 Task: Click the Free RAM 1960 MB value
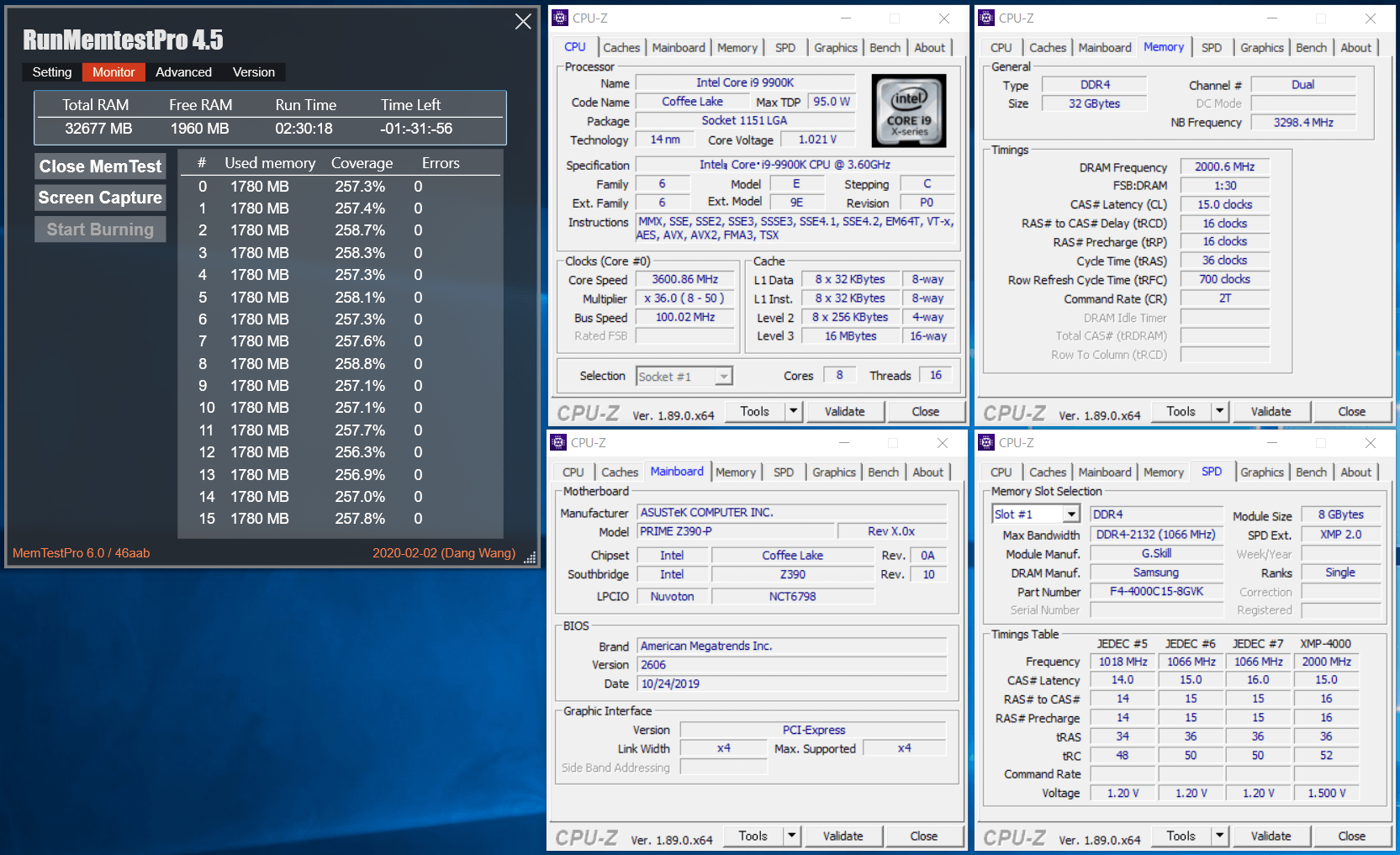[x=200, y=129]
